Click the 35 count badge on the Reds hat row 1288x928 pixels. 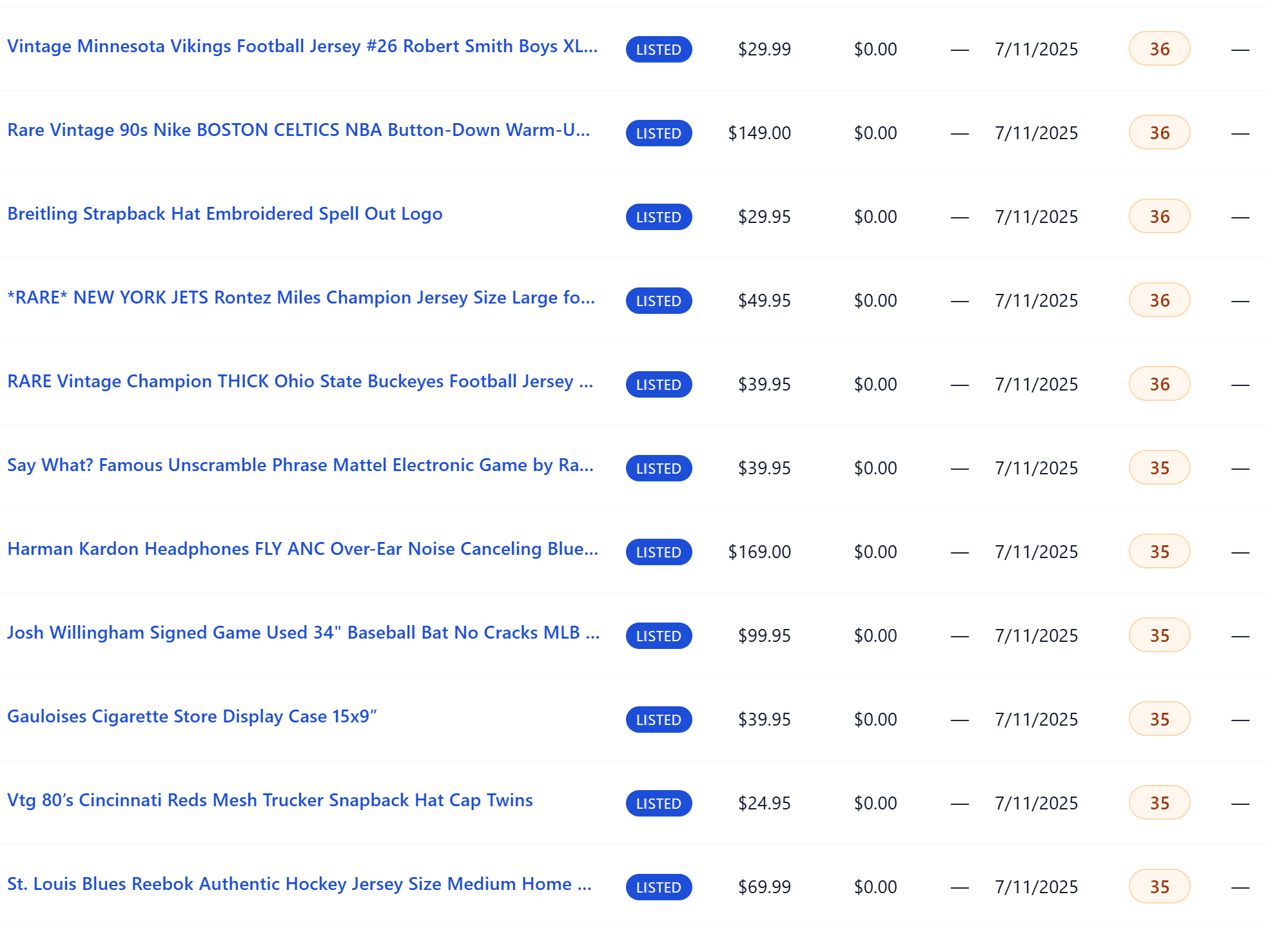(x=1158, y=802)
